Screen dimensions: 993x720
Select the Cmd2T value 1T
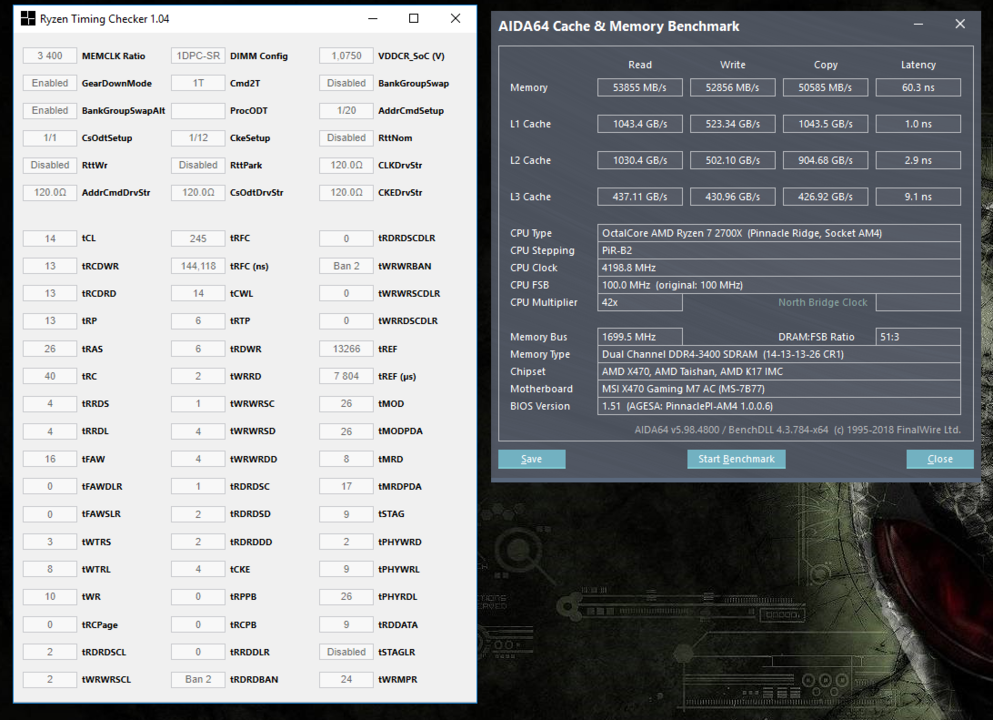coord(198,83)
